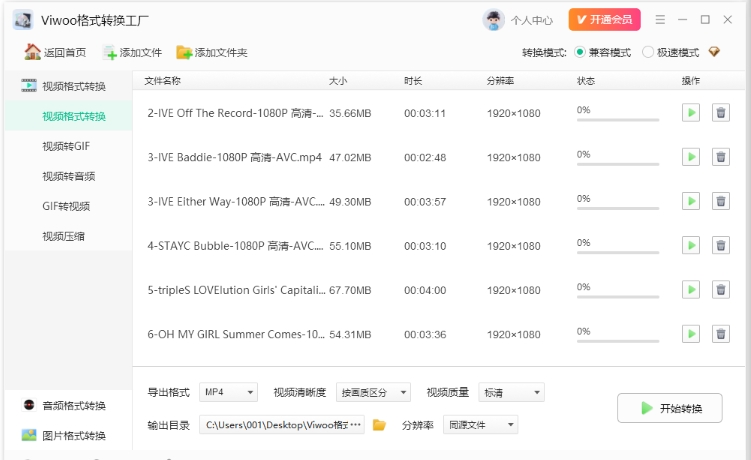Delete the tripleS LOVElution file

coord(720,290)
